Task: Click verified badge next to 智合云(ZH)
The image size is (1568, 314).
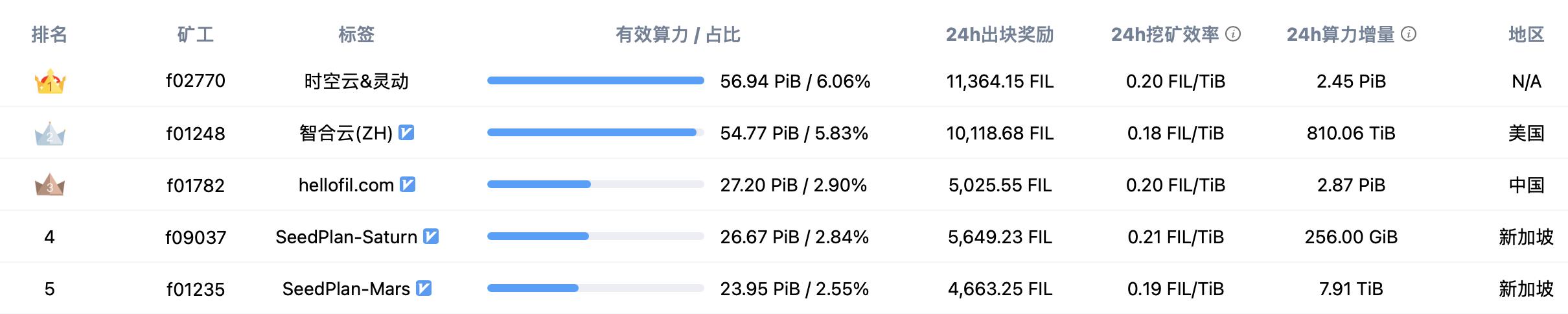Action: pos(406,133)
